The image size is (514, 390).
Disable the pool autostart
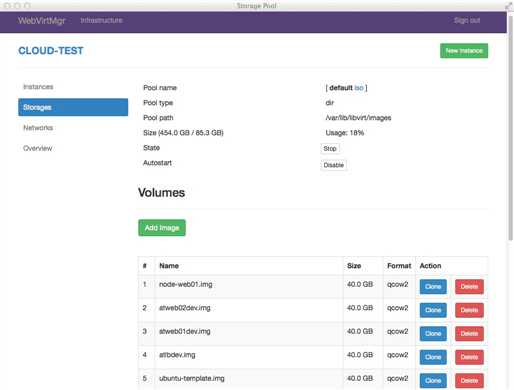click(x=334, y=165)
